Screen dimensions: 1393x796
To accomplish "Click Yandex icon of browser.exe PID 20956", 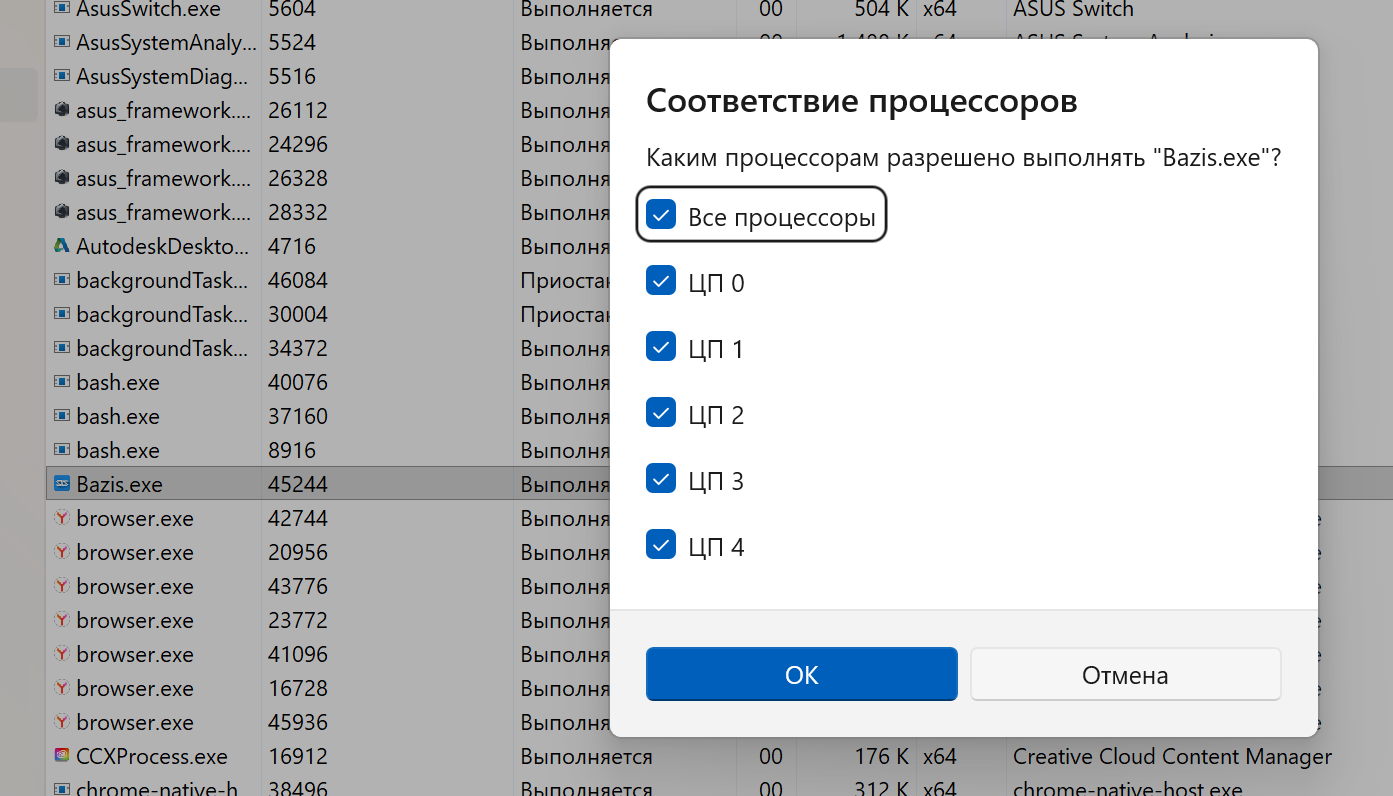I will pyautogui.click(x=61, y=552).
